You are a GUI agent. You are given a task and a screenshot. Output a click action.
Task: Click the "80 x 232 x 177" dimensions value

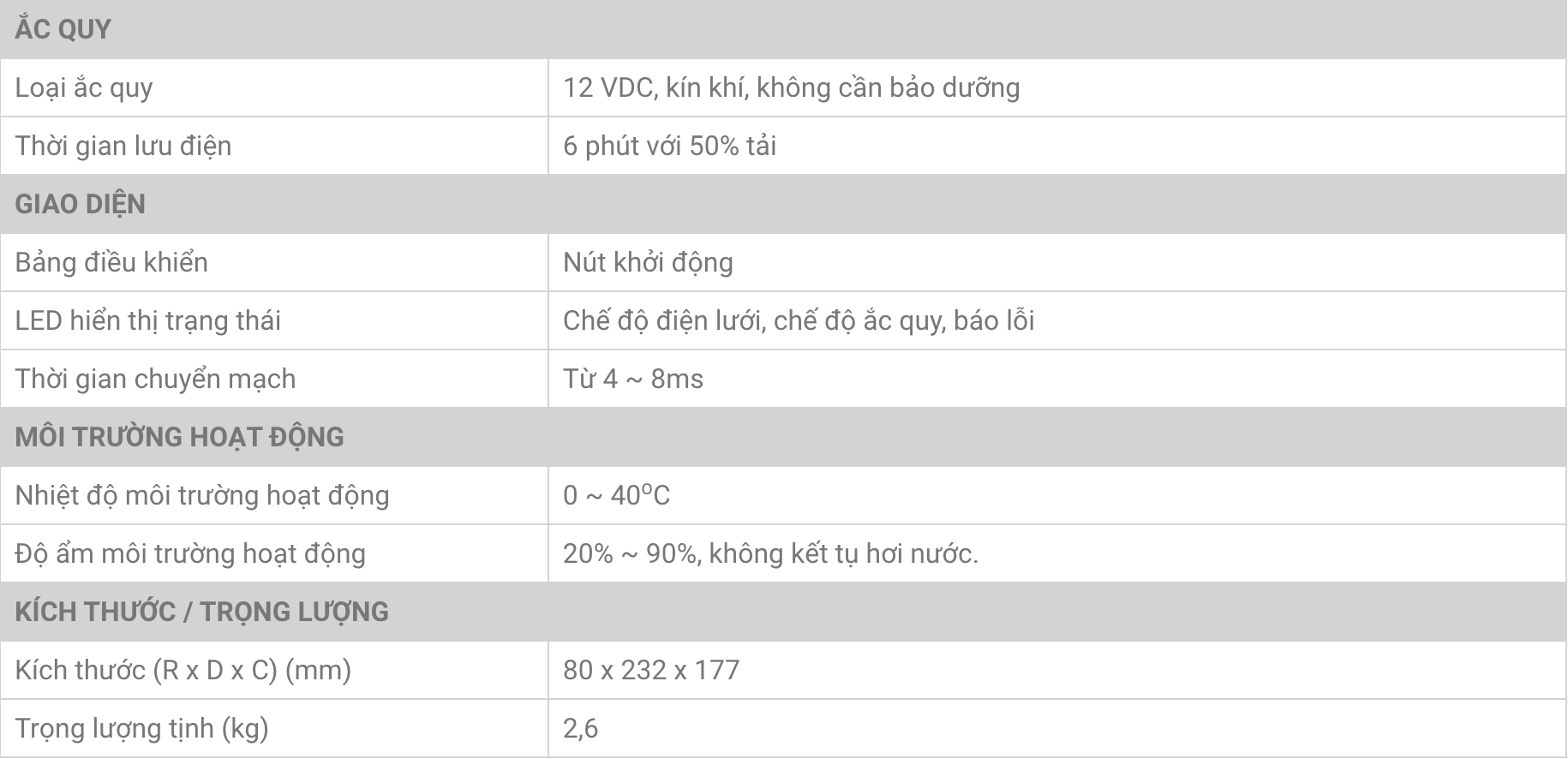click(x=651, y=670)
